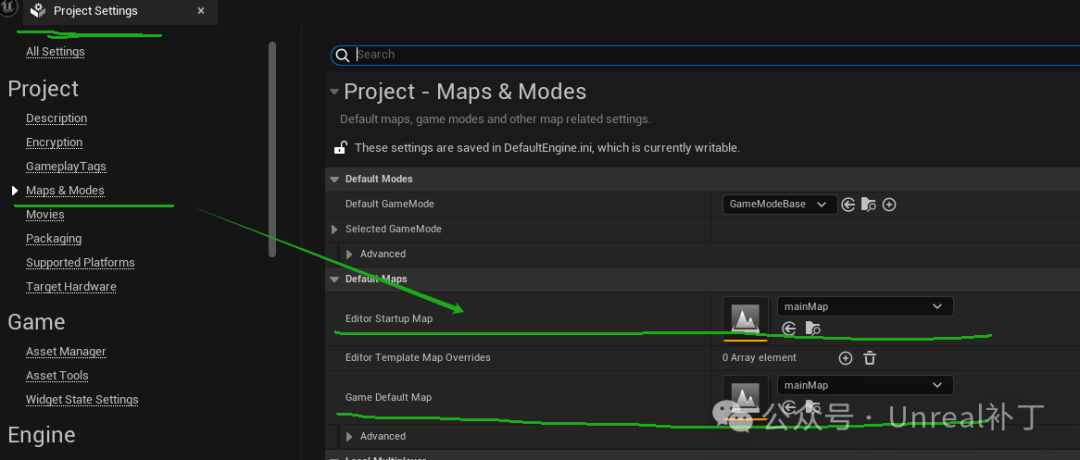The width and height of the screenshot is (1080, 460).
Task: Click the '0 Array element' text
Action: click(760, 358)
